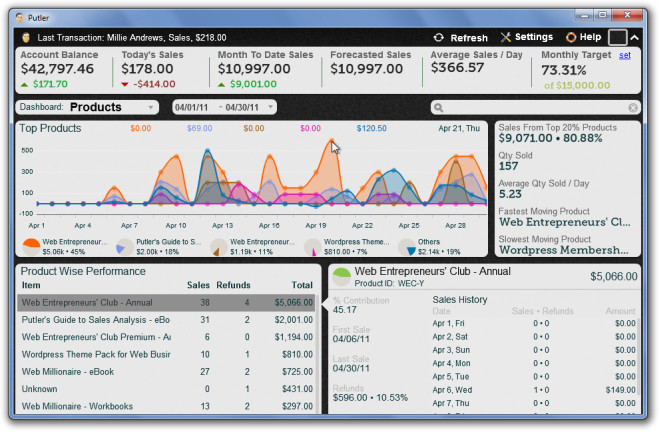Click red down arrow under Today's Sales
This screenshot has height=432, width=660.
click(125, 85)
